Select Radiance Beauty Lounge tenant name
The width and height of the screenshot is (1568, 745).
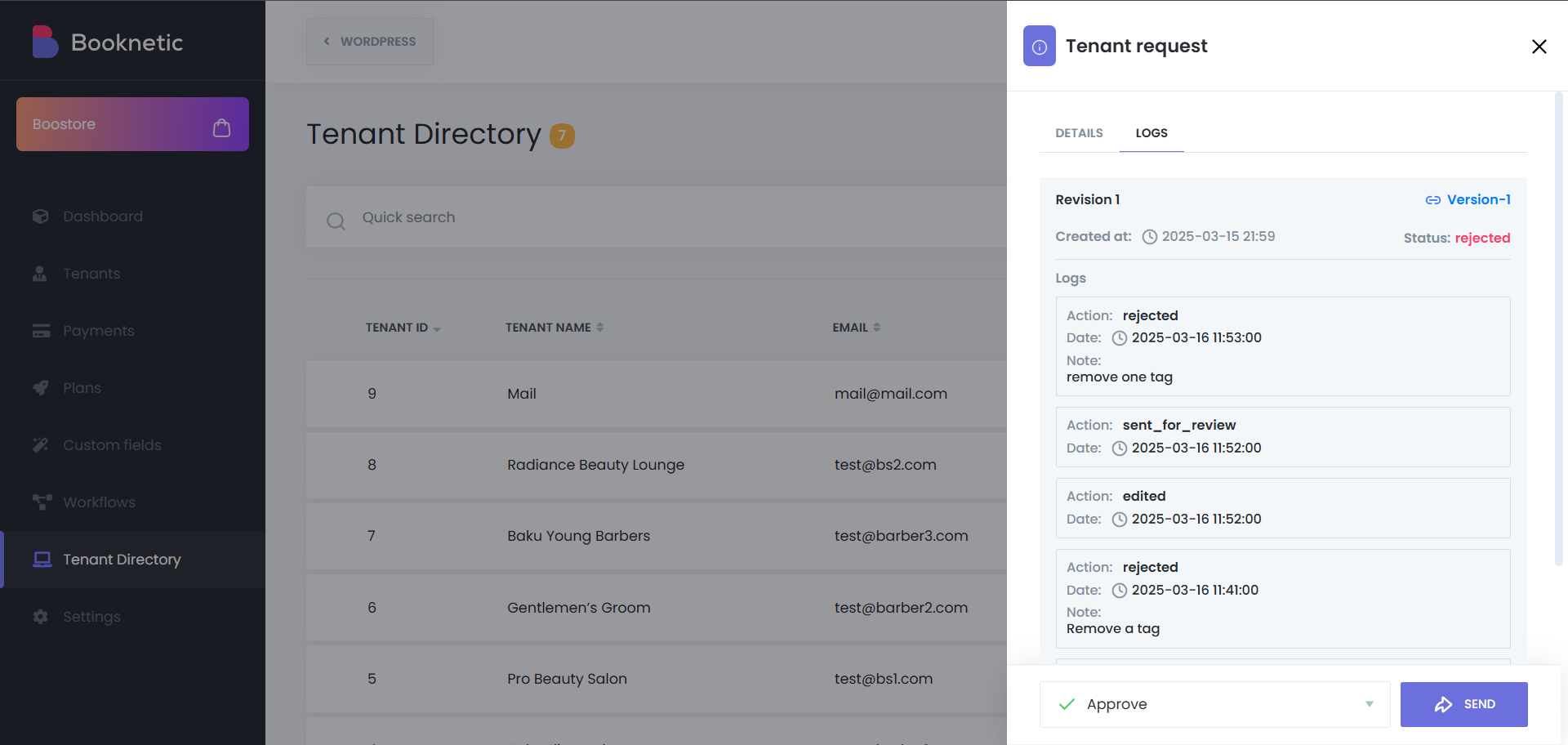[595, 465]
